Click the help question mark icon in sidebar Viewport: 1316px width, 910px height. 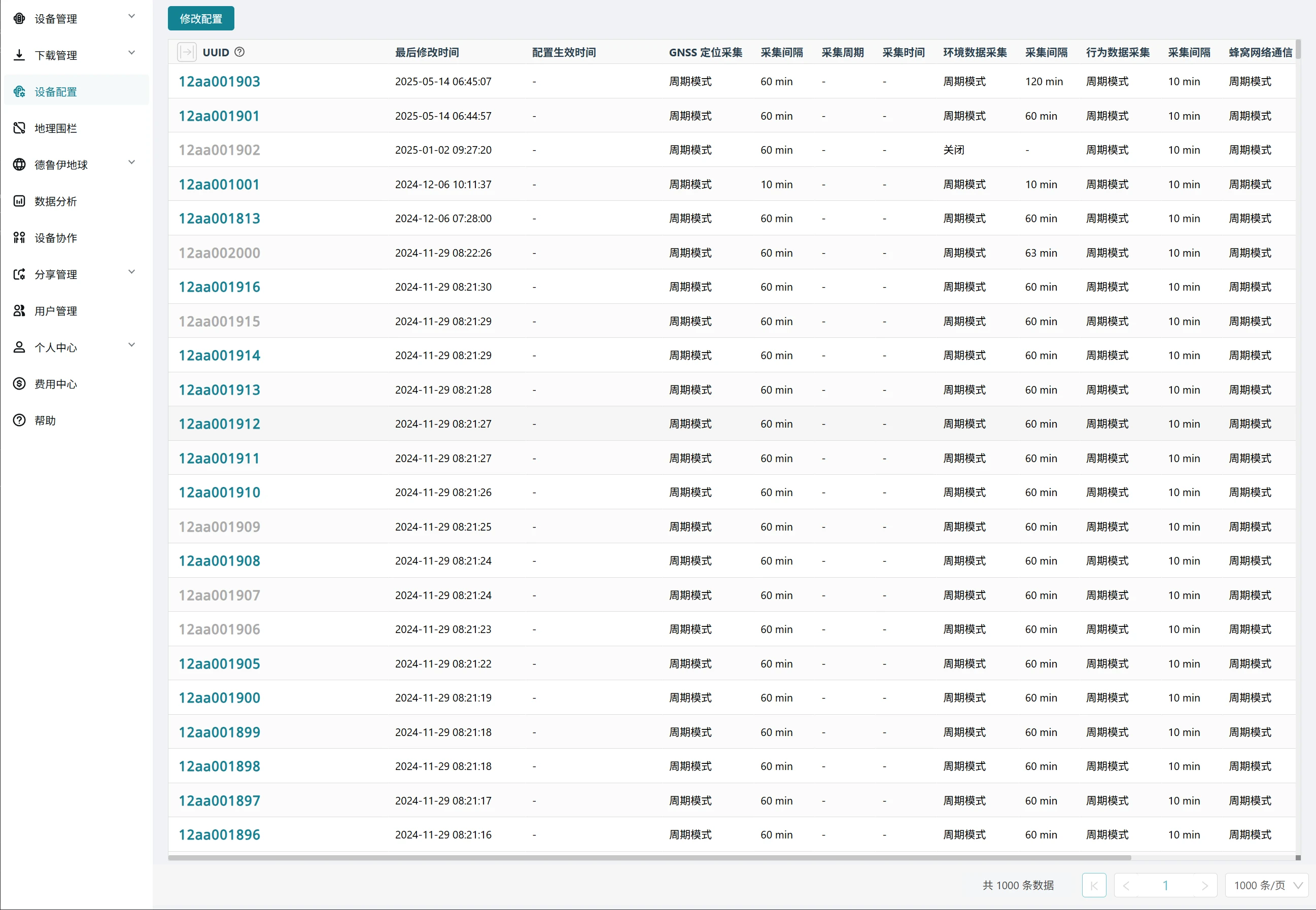click(19, 420)
